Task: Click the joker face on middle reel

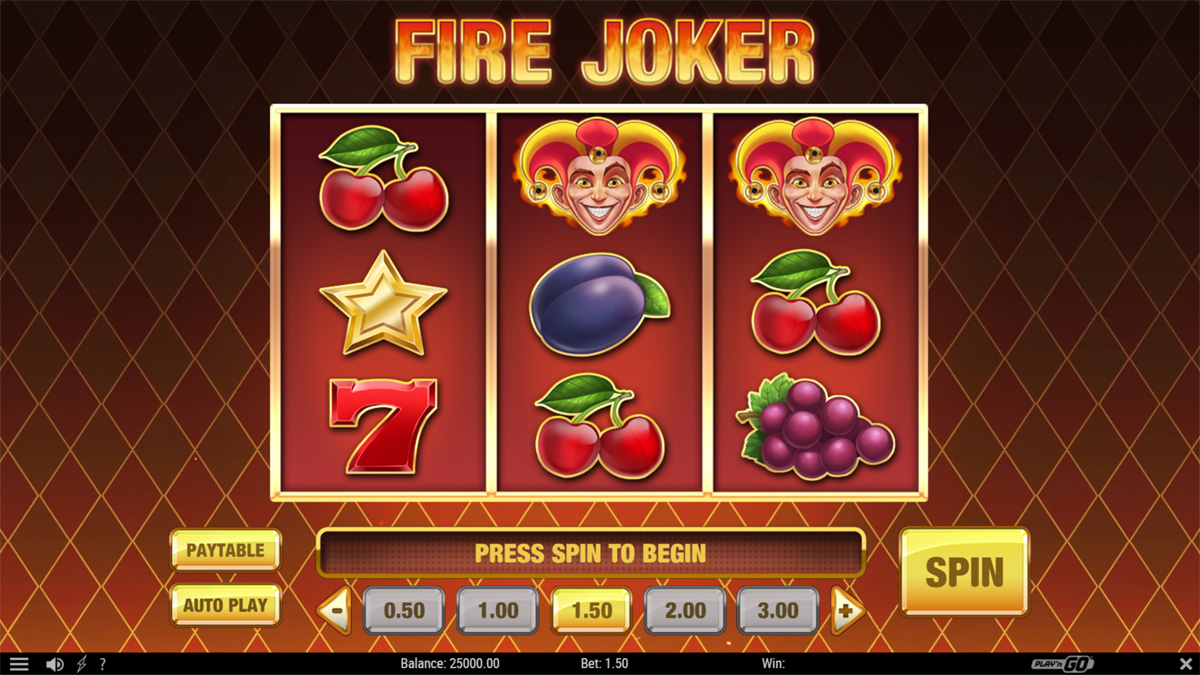Action: click(x=598, y=177)
